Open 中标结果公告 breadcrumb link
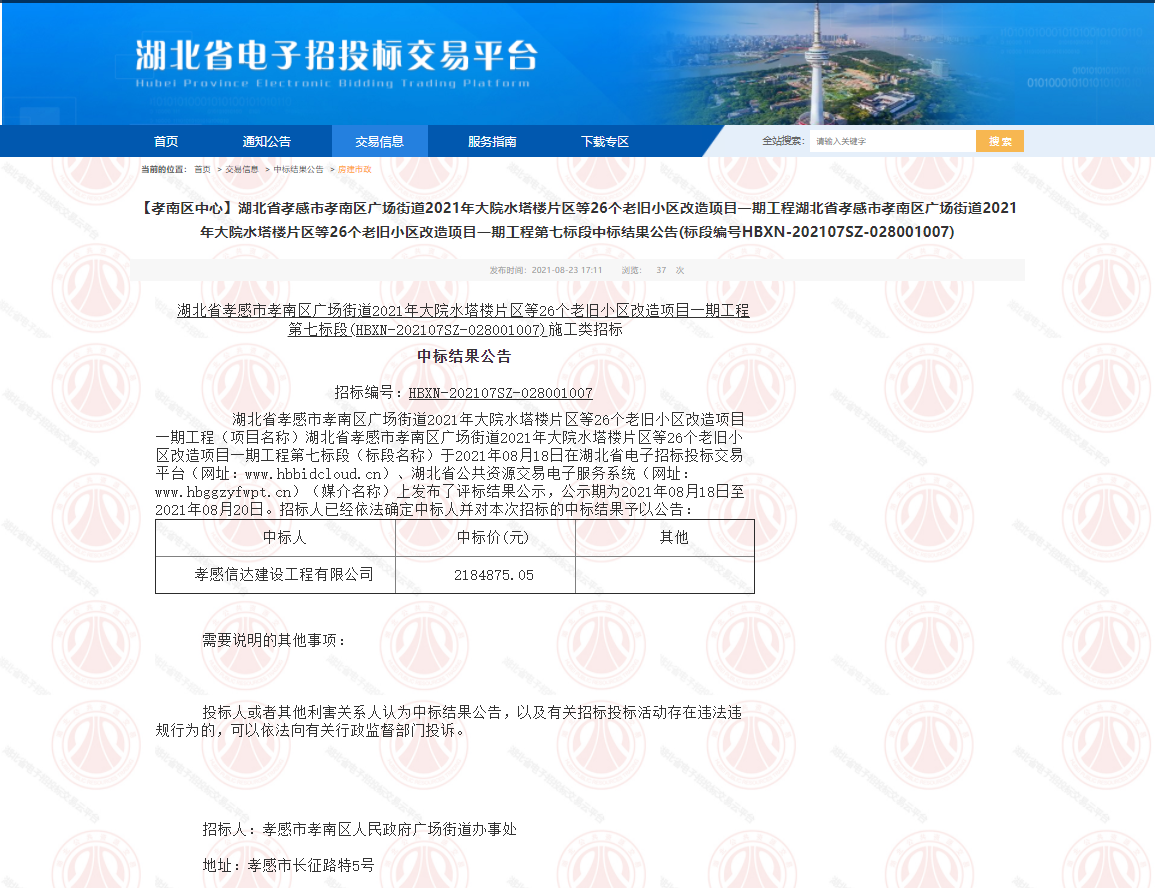The width and height of the screenshot is (1155, 888). 298,170
